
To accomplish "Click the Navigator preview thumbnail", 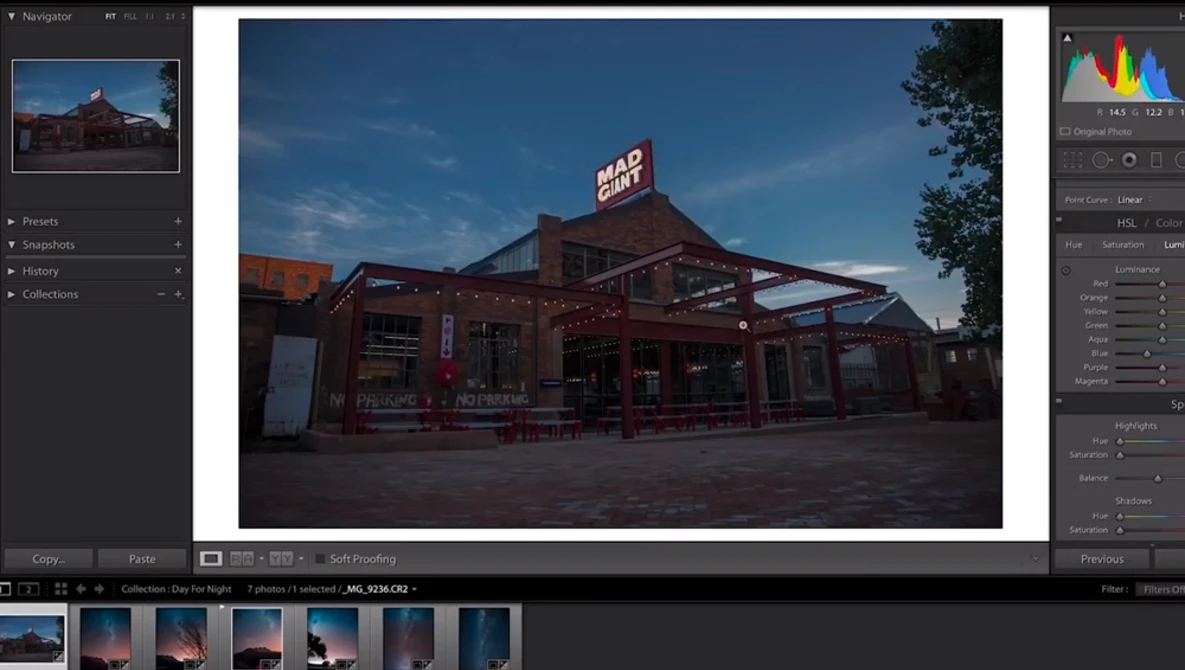I will [x=96, y=116].
